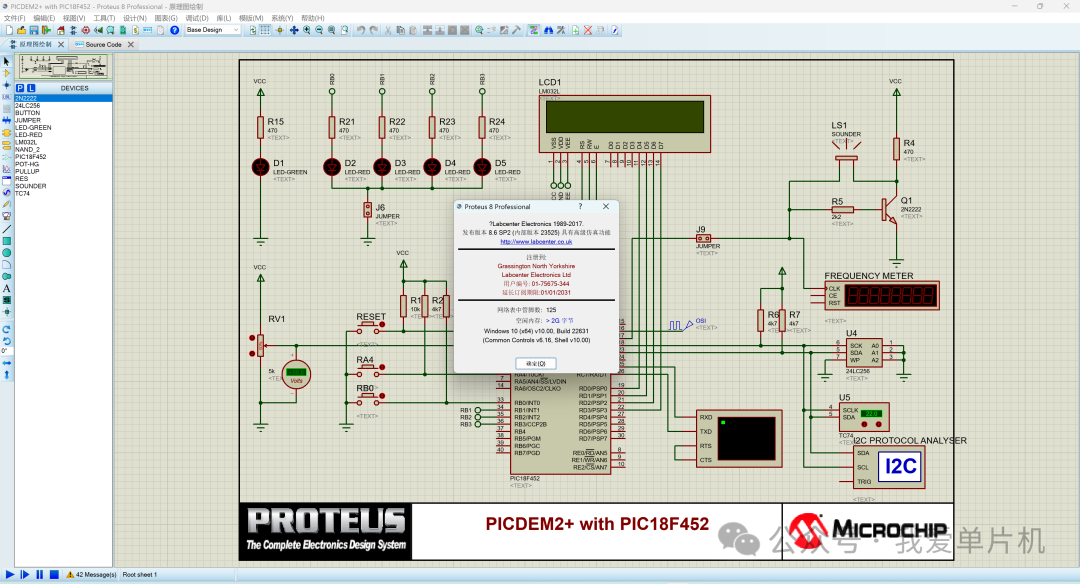Click the rotation angle input field
The width and height of the screenshot is (1080, 584).
click(x=7, y=351)
